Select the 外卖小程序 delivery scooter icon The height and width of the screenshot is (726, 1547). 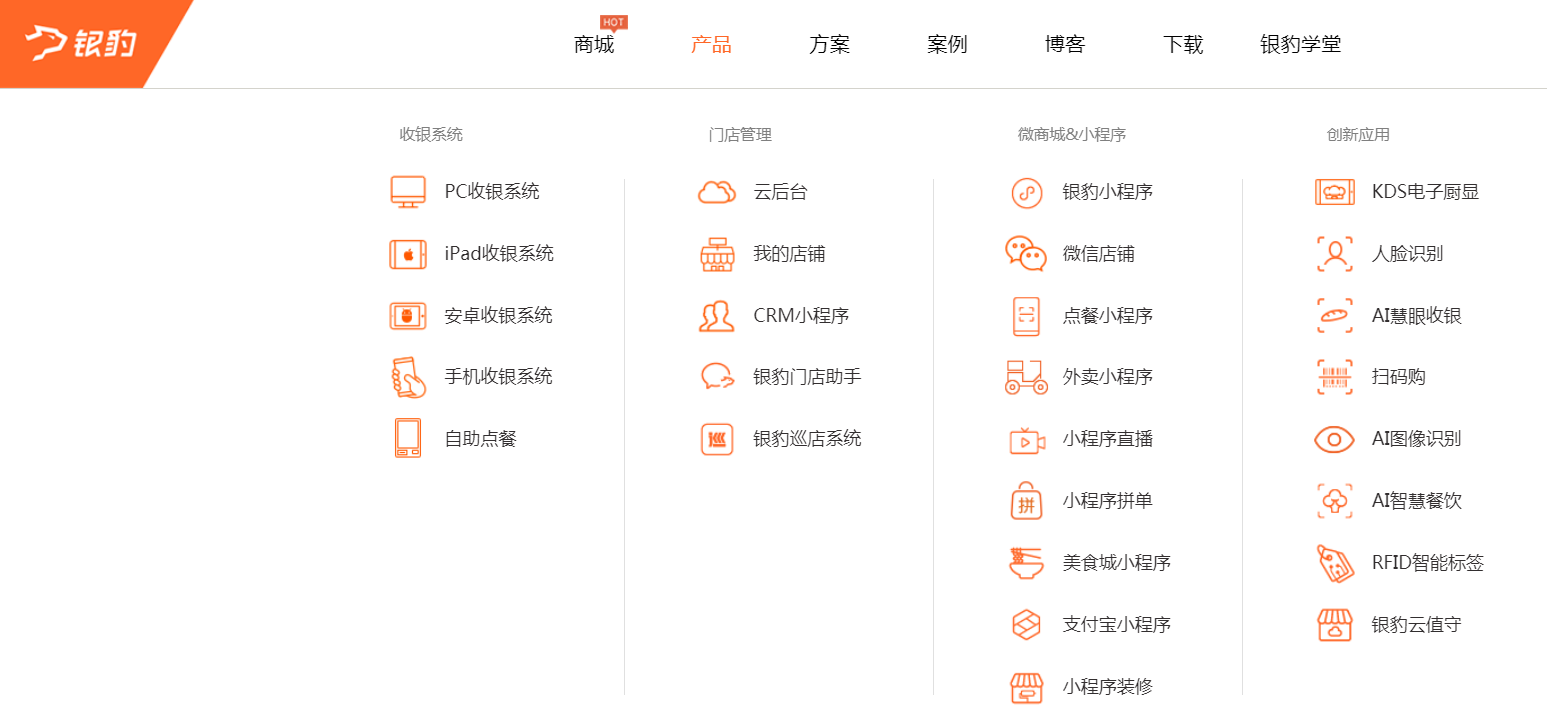1026,377
